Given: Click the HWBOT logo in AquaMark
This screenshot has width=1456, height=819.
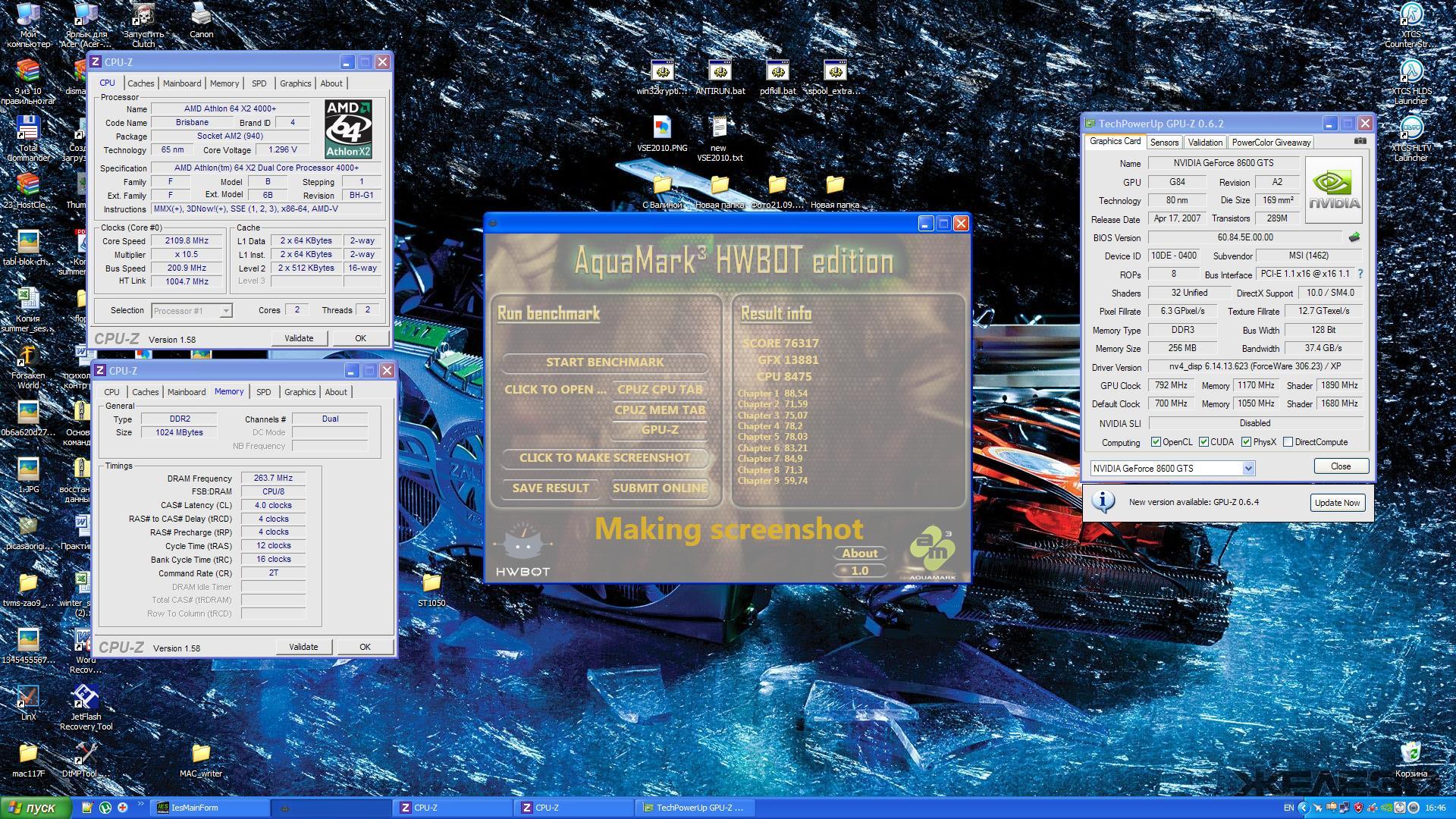Looking at the screenshot, I should [522, 548].
